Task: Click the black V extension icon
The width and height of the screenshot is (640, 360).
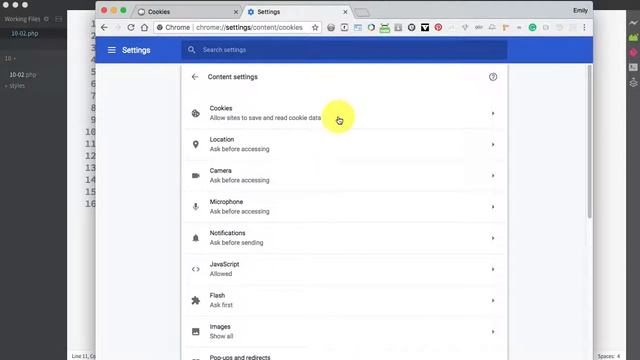Action: (425, 27)
